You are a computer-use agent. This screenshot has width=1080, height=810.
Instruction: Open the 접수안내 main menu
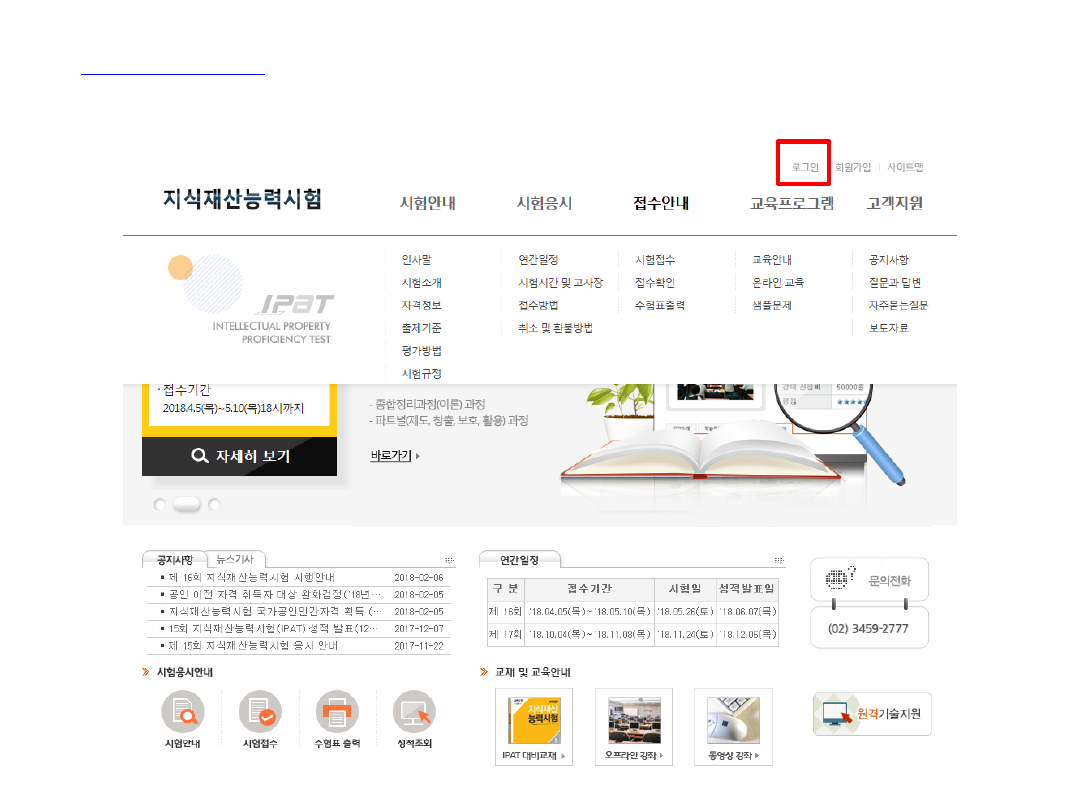661,203
